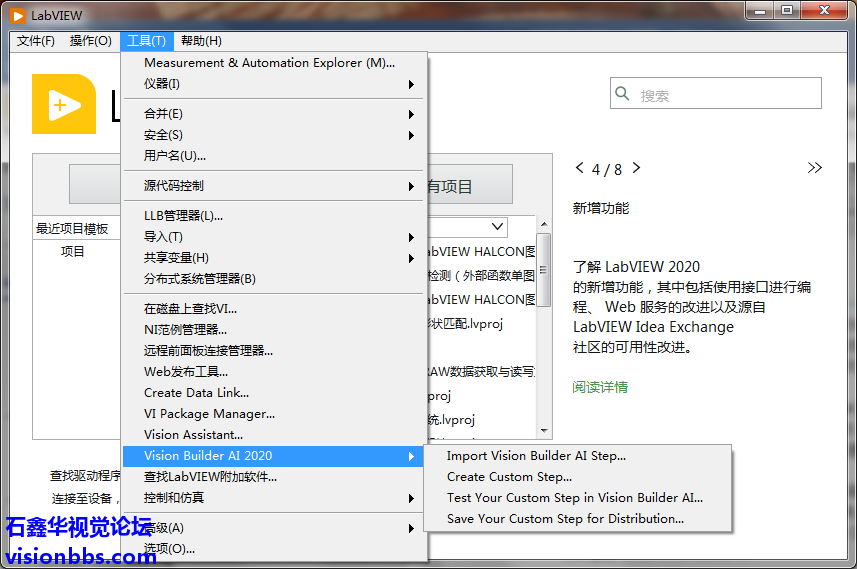Click in the 搜索 search field
This screenshot has height=569, width=857.
click(x=725, y=95)
